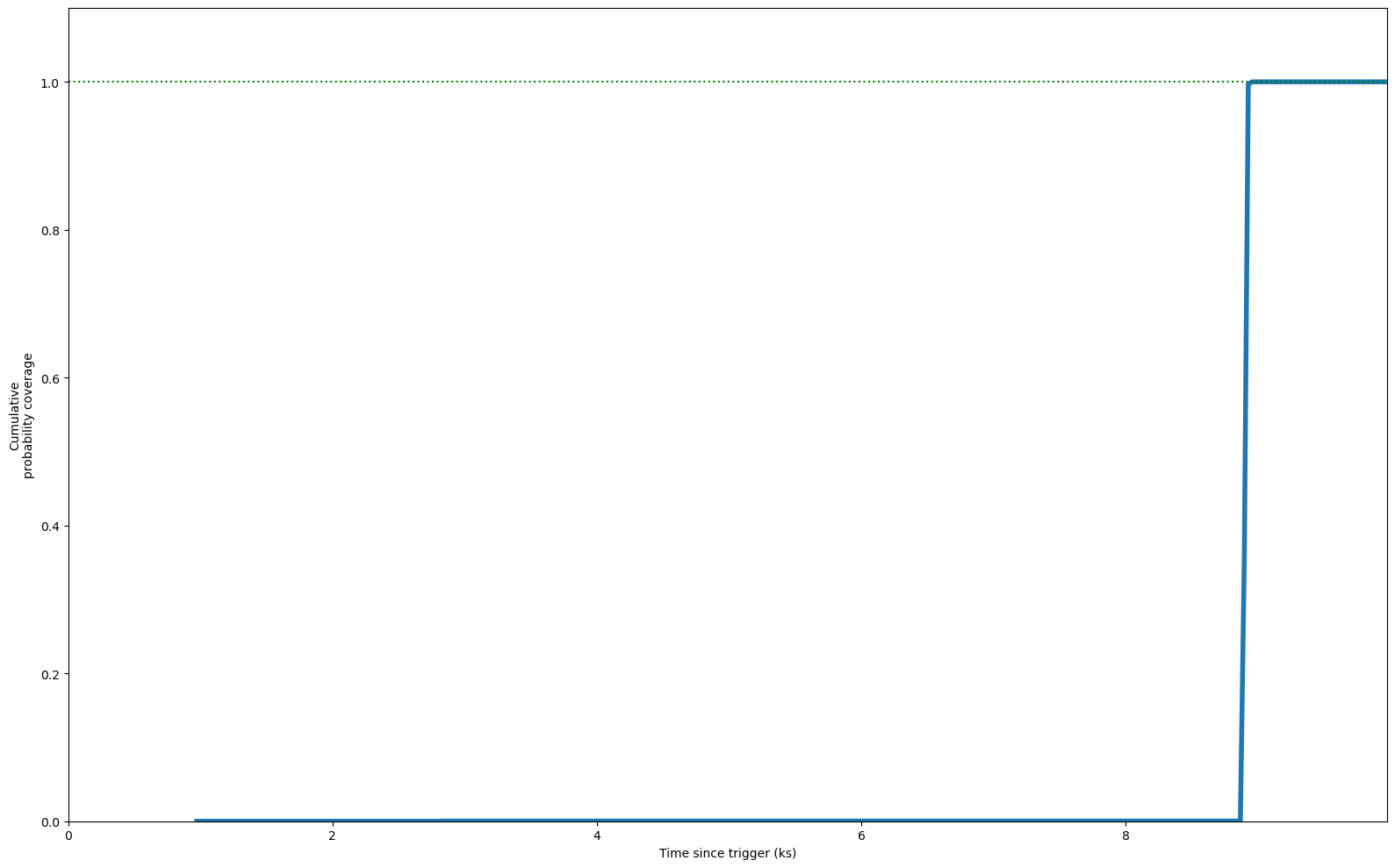Viewport: 1395px width, 868px height.
Task: Click the blue curve's upper plateau after the rise
Action: 1317,82
